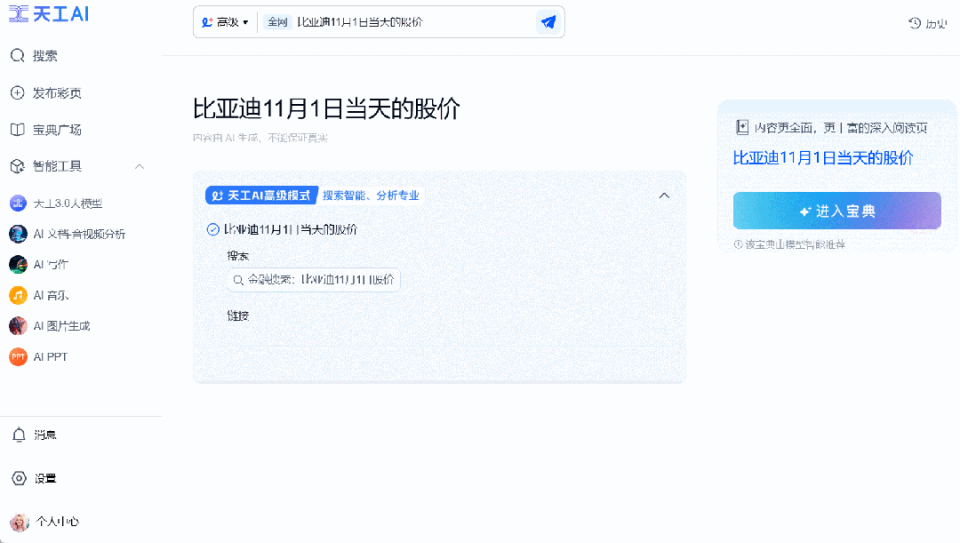Click the 天工3.0大模型 avatar icon

18,203
